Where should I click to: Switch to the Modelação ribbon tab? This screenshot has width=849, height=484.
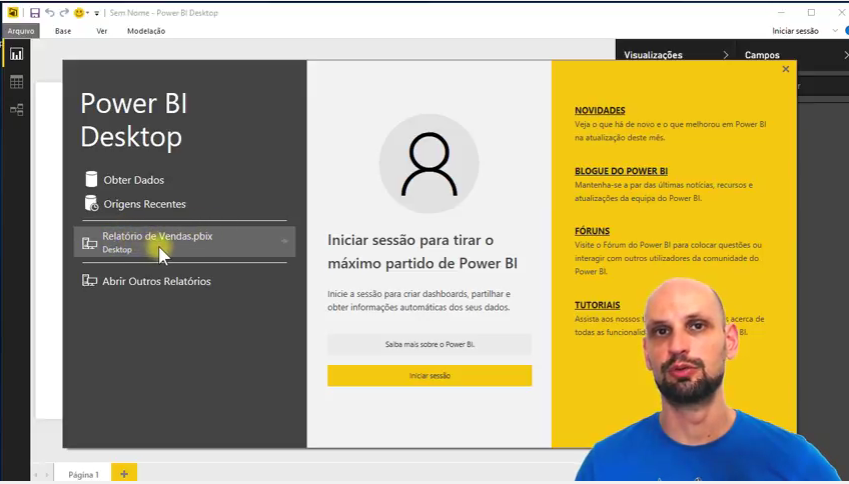click(146, 31)
